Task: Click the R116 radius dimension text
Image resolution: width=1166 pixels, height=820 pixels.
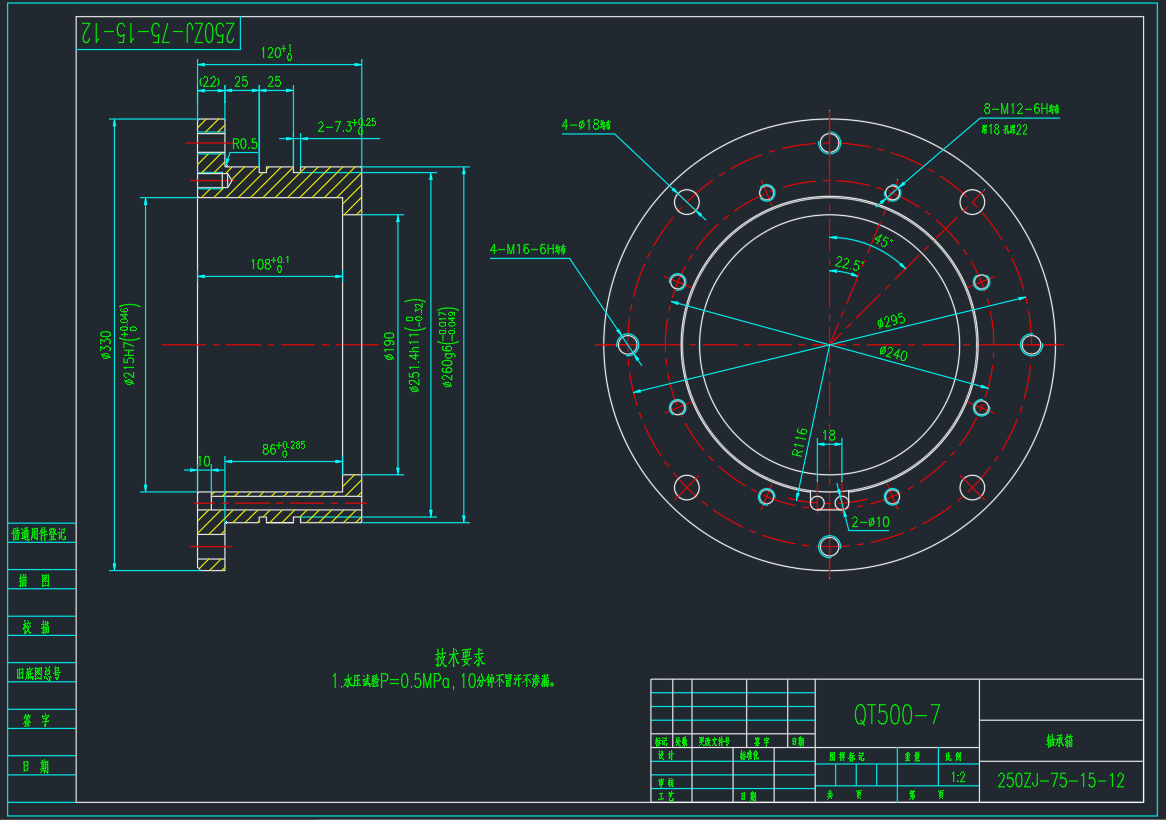Action: coord(799,441)
